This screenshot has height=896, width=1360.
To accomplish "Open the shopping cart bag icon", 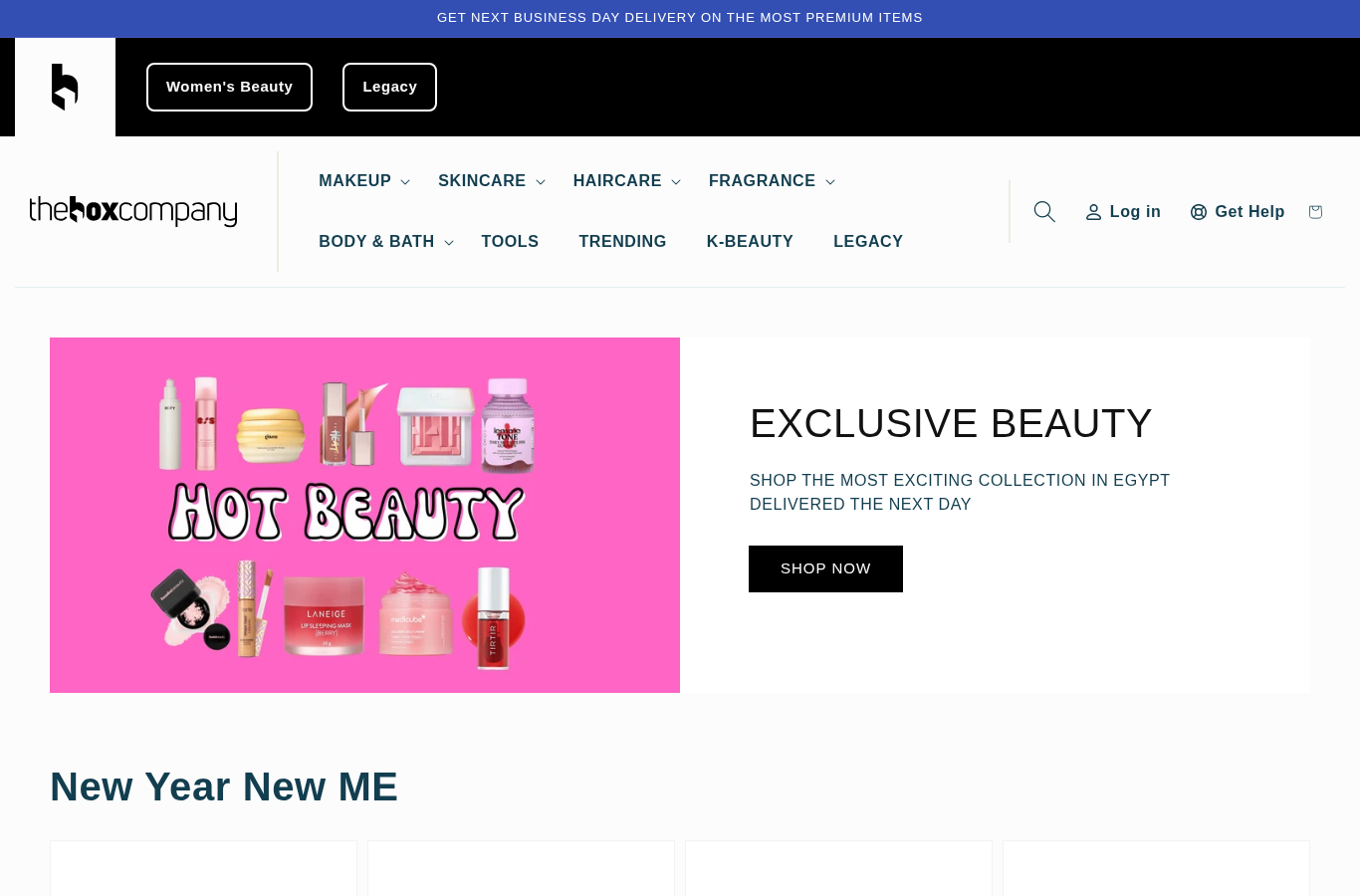I will coord(1315,211).
